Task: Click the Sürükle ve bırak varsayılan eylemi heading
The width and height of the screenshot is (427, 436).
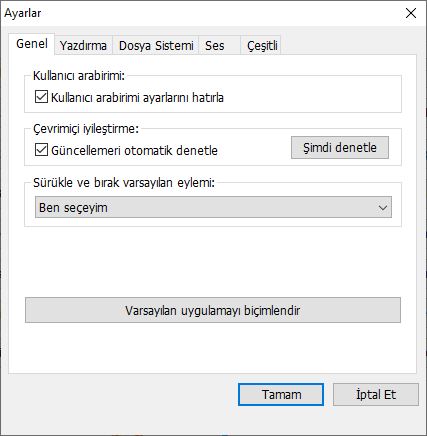Action: tap(124, 183)
